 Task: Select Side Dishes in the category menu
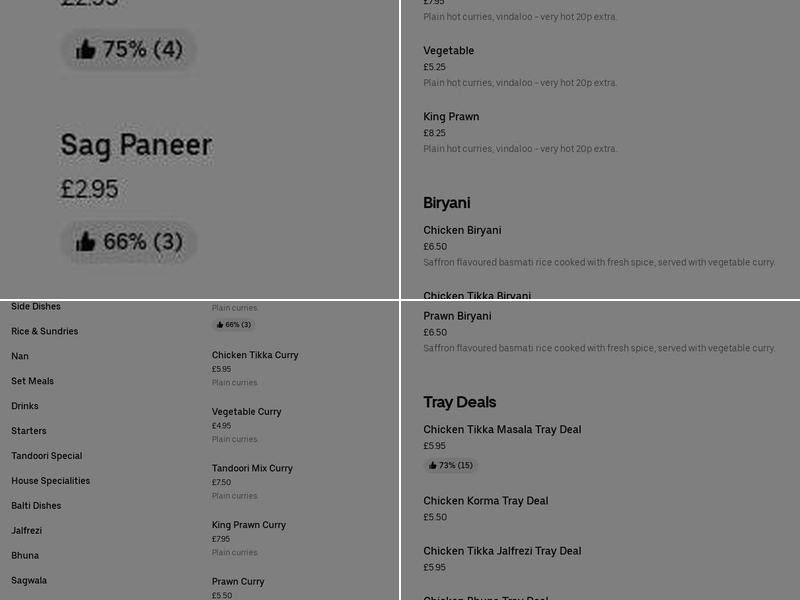[36, 306]
